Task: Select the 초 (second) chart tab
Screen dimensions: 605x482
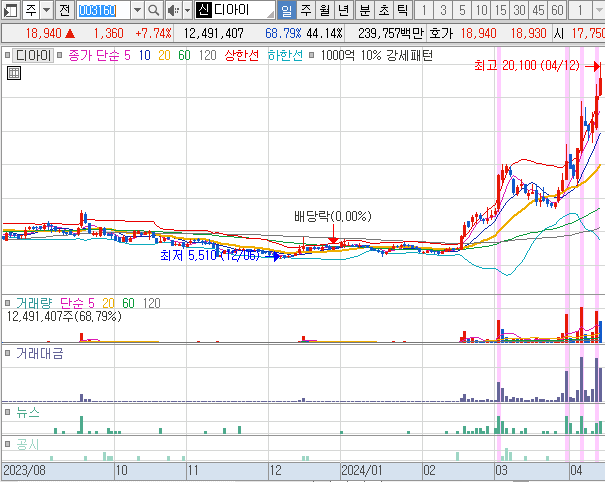Action: click(384, 10)
